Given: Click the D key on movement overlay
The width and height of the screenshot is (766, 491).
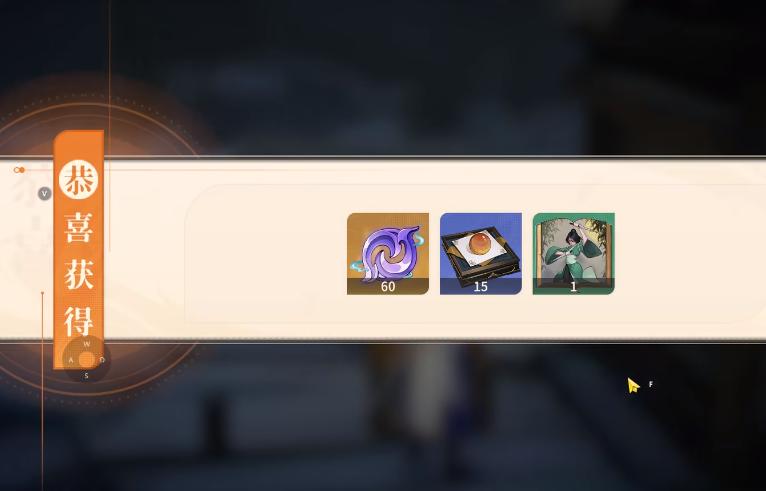Looking at the screenshot, I should click(102, 360).
